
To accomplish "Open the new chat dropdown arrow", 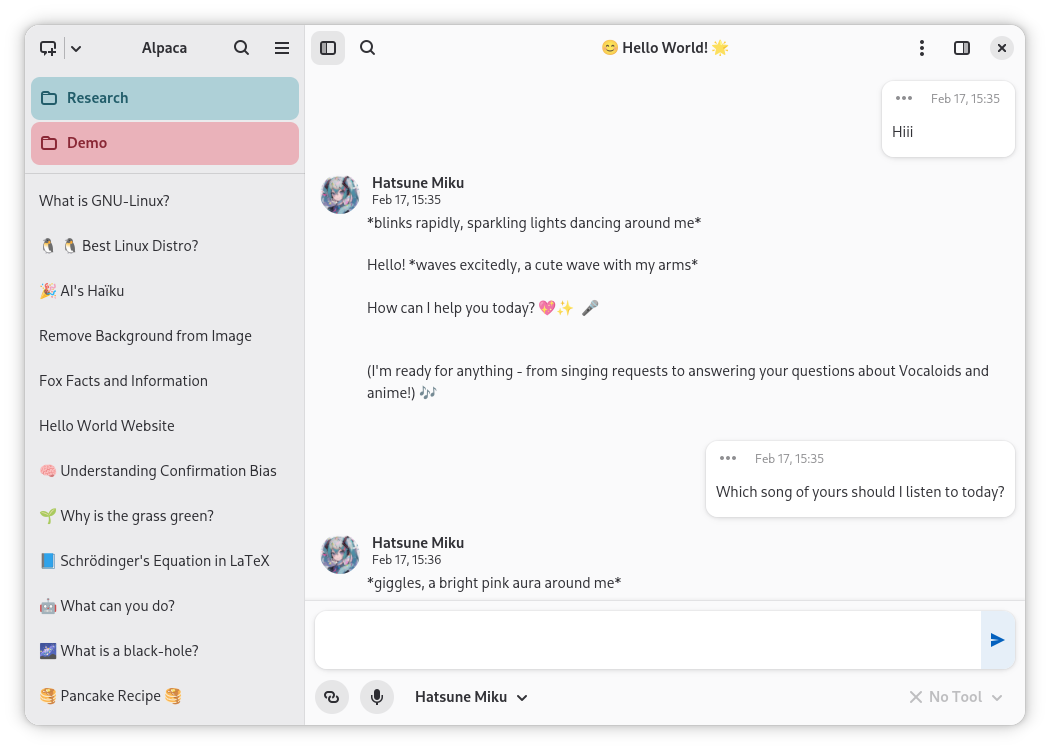I will pyautogui.click(x=76, y=48).
